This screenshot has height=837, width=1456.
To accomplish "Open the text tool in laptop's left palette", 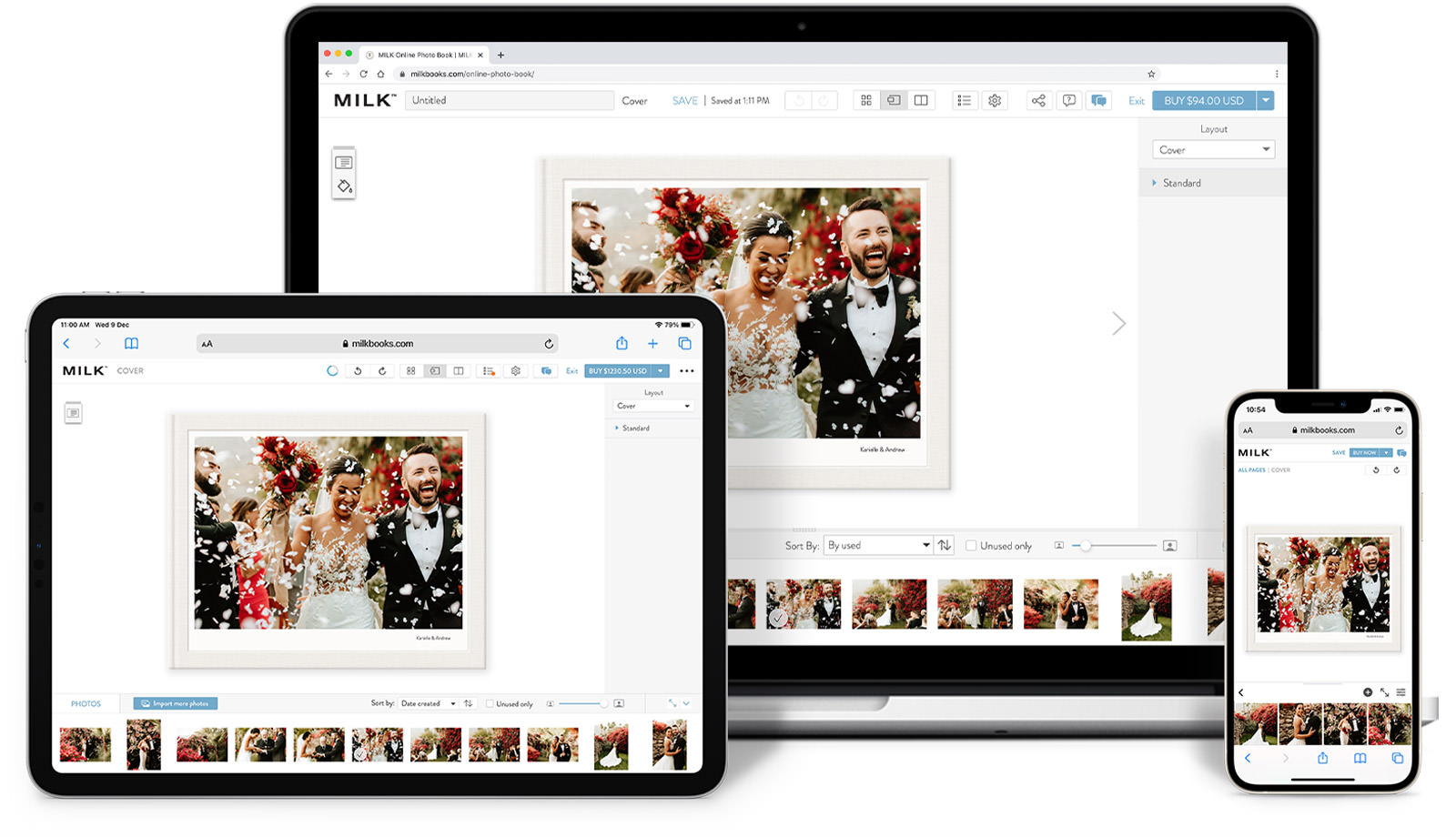I will pyautogui.click(x=344, y=162).
